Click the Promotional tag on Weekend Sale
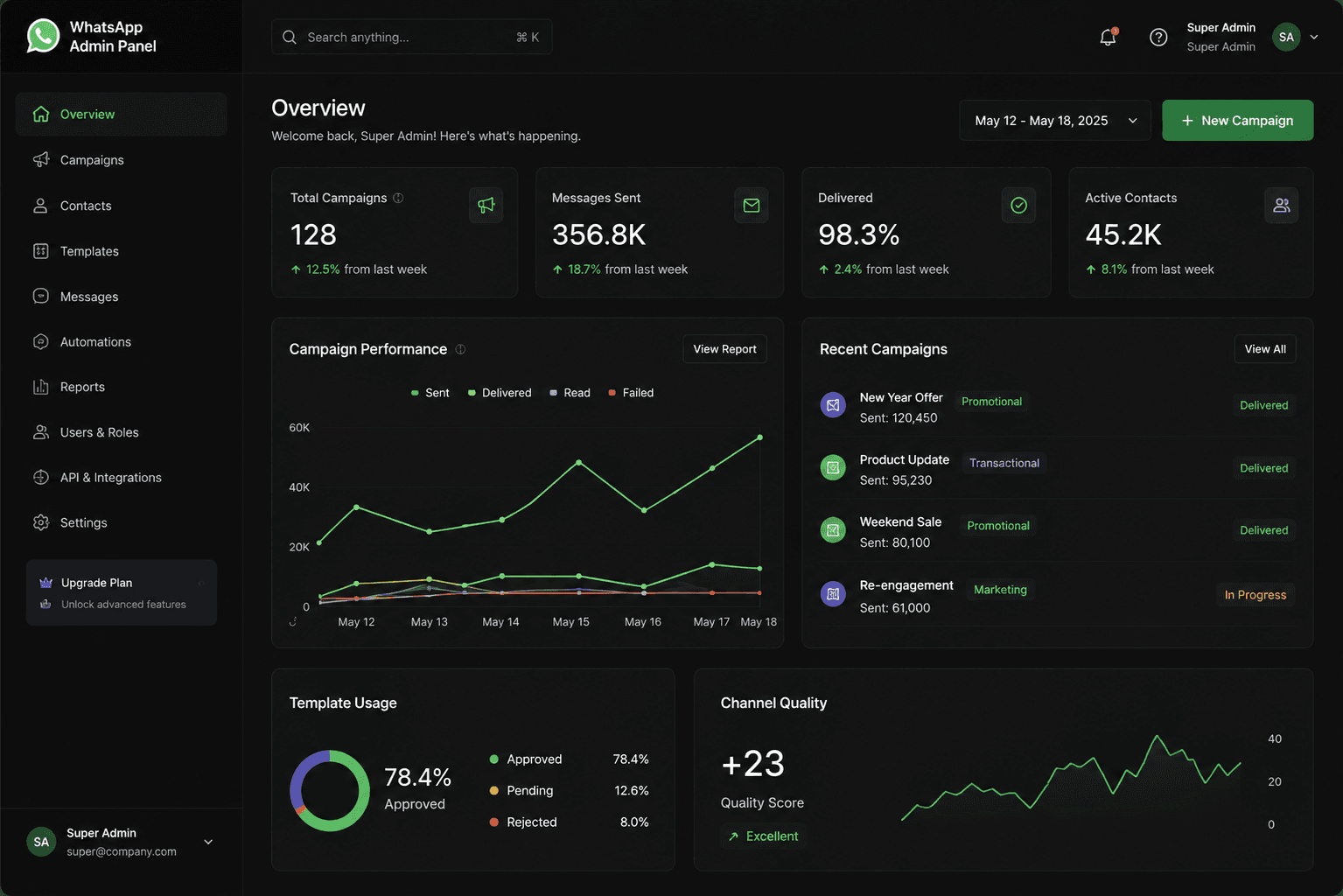Viewport: 1343px width, 896px height. tap(998, 526)
